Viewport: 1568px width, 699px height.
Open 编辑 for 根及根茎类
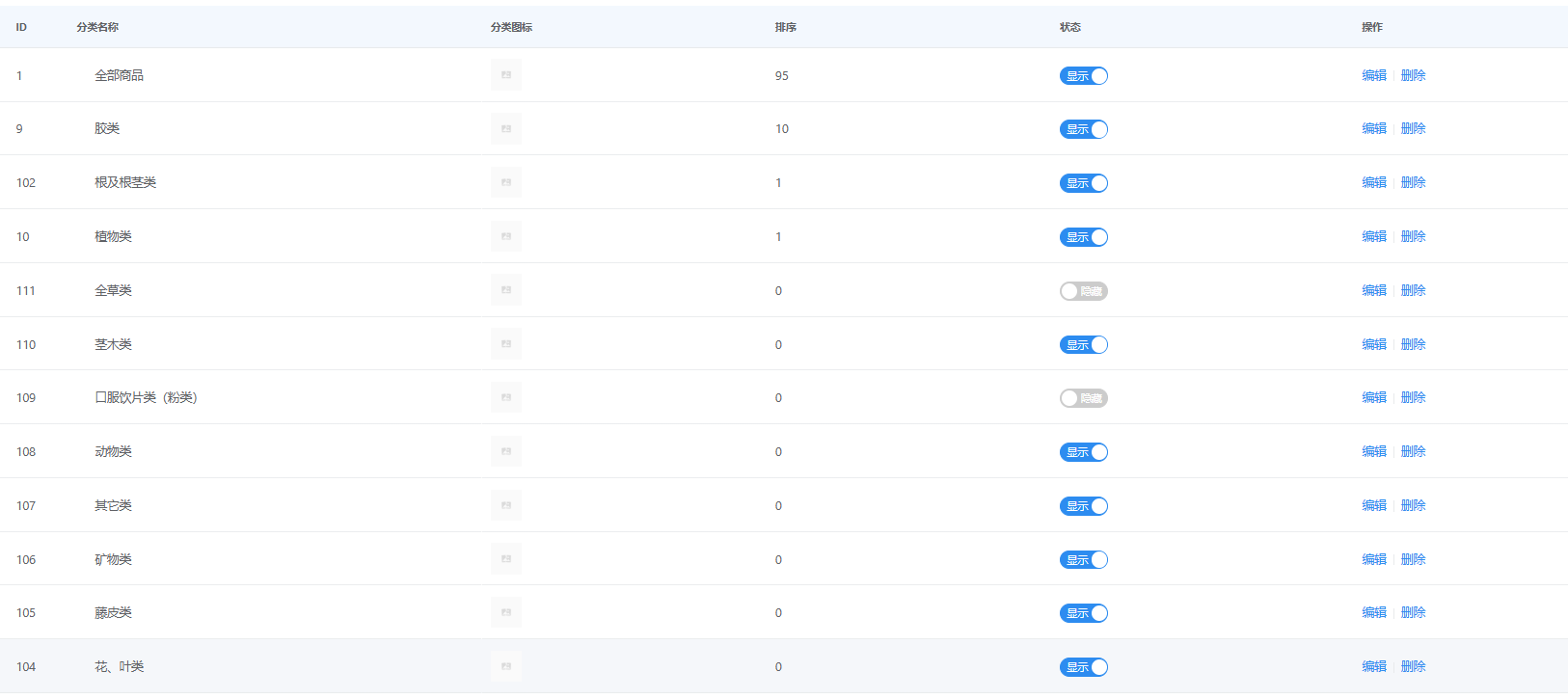[1374, 182]
